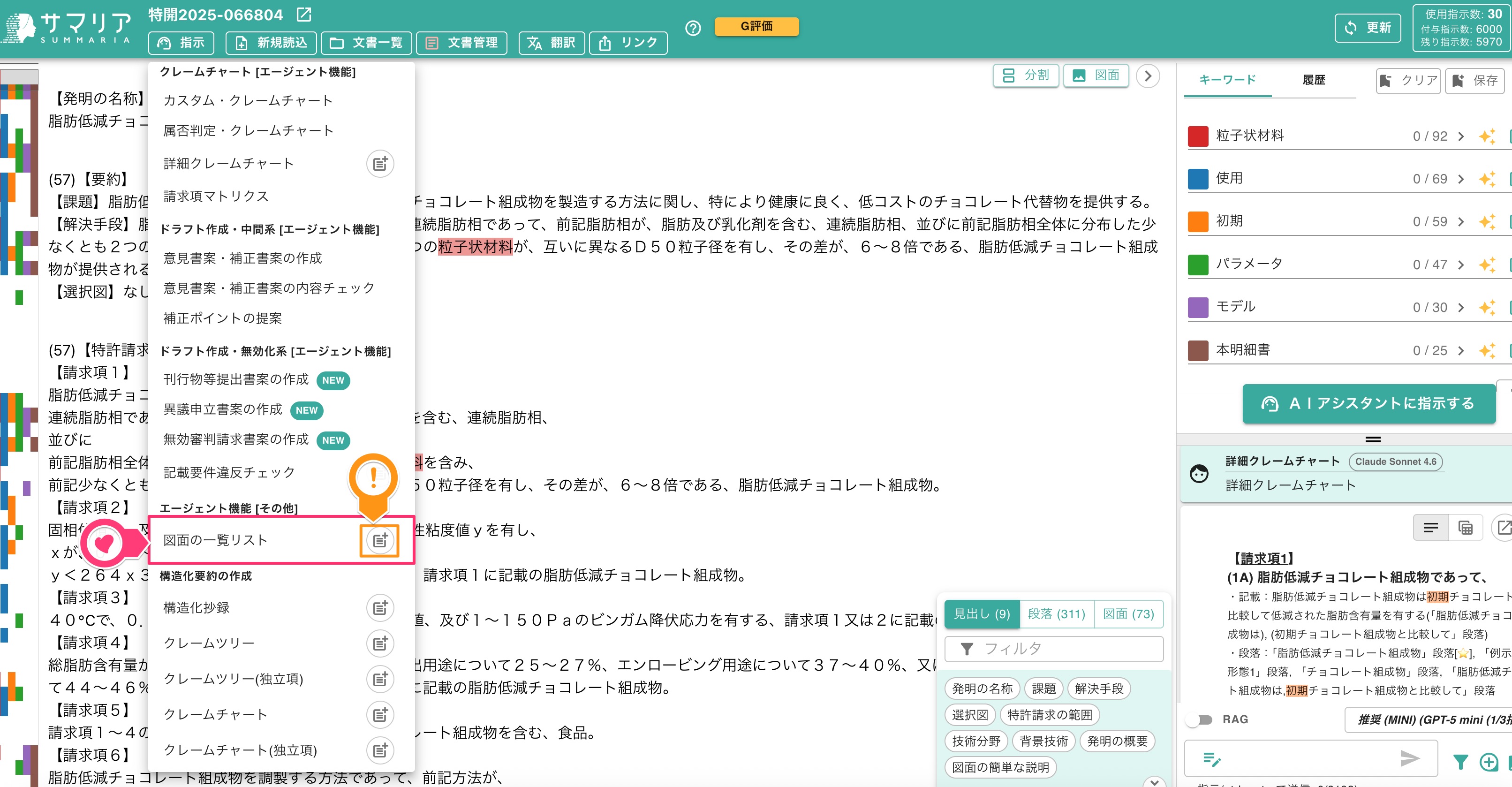Click the blue swatch for 使用
The image size is (1512, 787).
click(x=1198, y=179)
